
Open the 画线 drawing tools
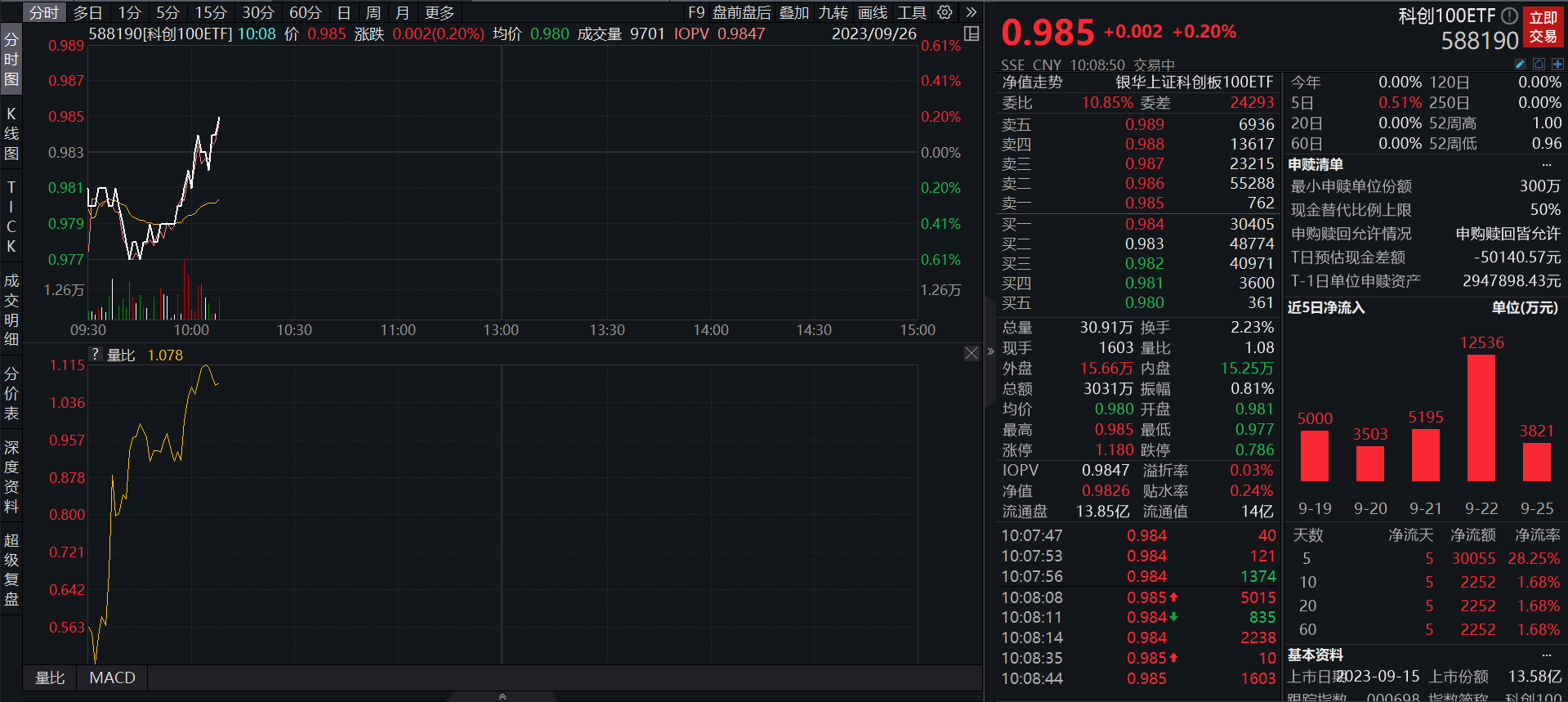point(872,12)
